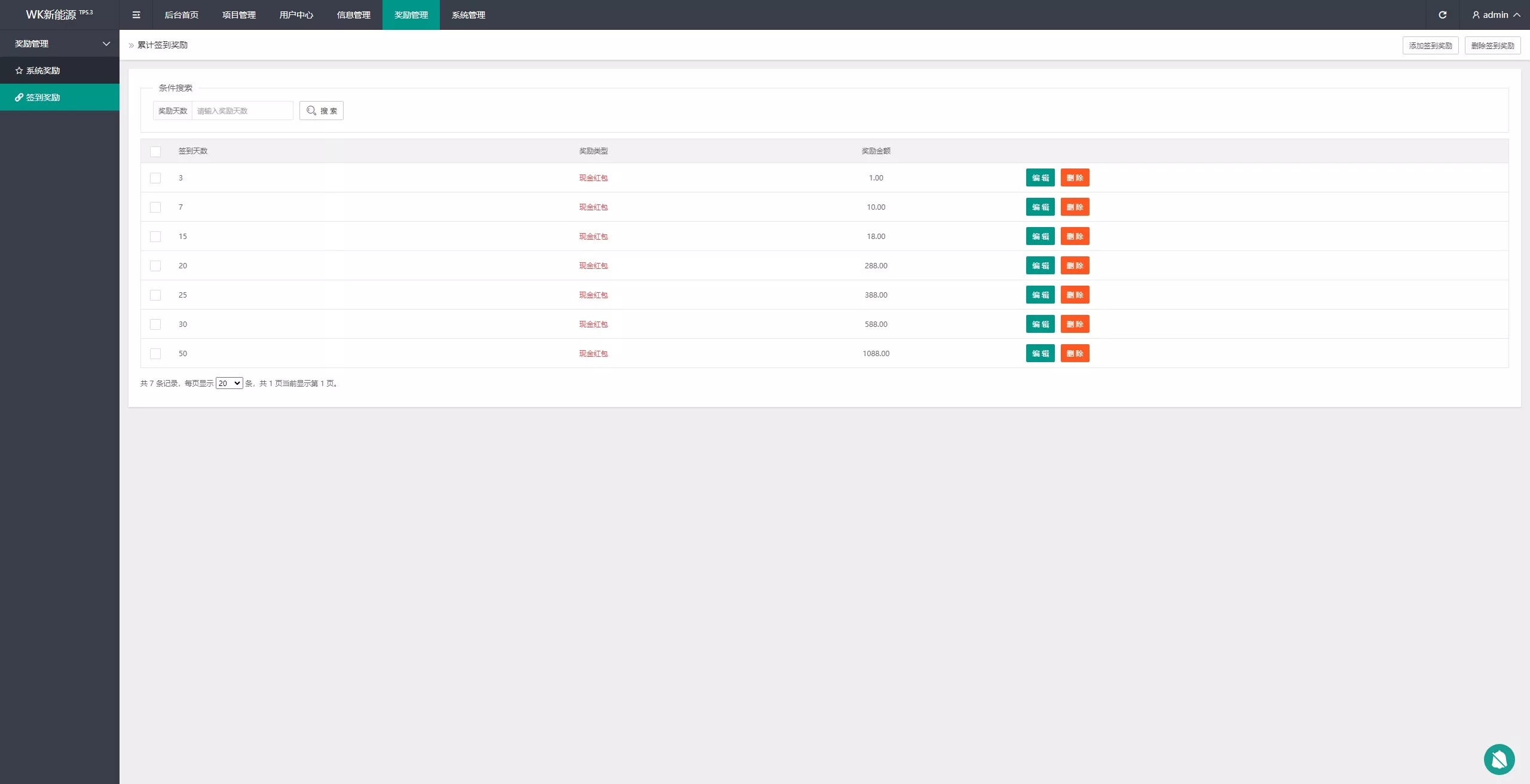
Task: Click WK新能源 logo title
Action: tap(51, 15)
